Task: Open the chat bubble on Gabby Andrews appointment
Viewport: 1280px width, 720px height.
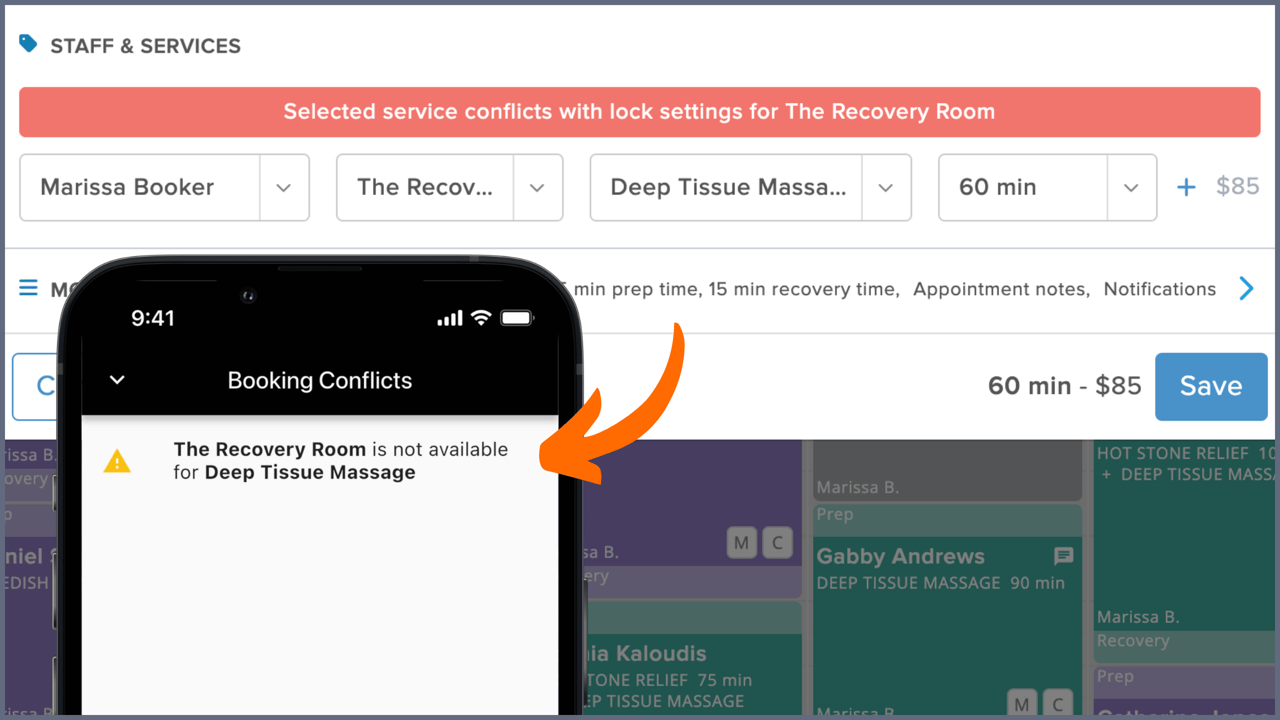Action: pyautogui.click(x=1063, y=557)
